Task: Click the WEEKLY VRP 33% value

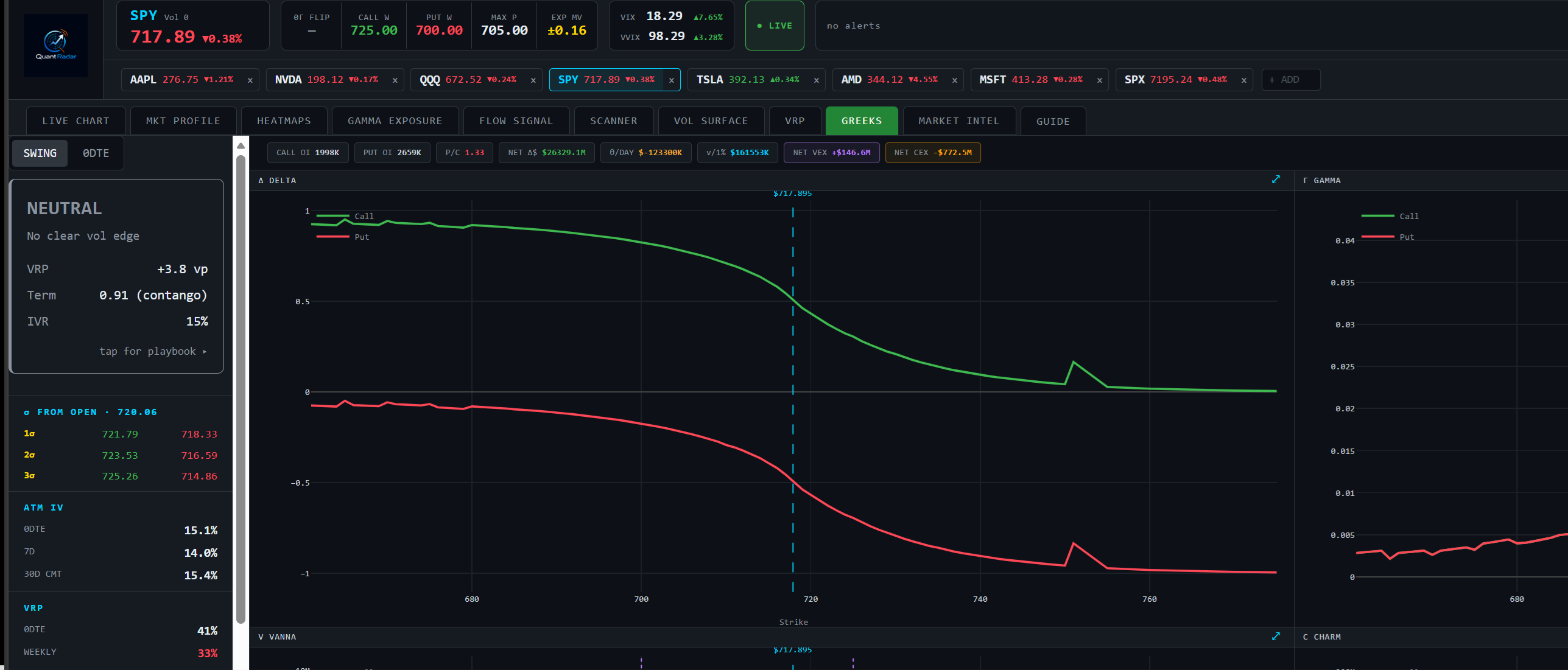Action: [207, 653]
